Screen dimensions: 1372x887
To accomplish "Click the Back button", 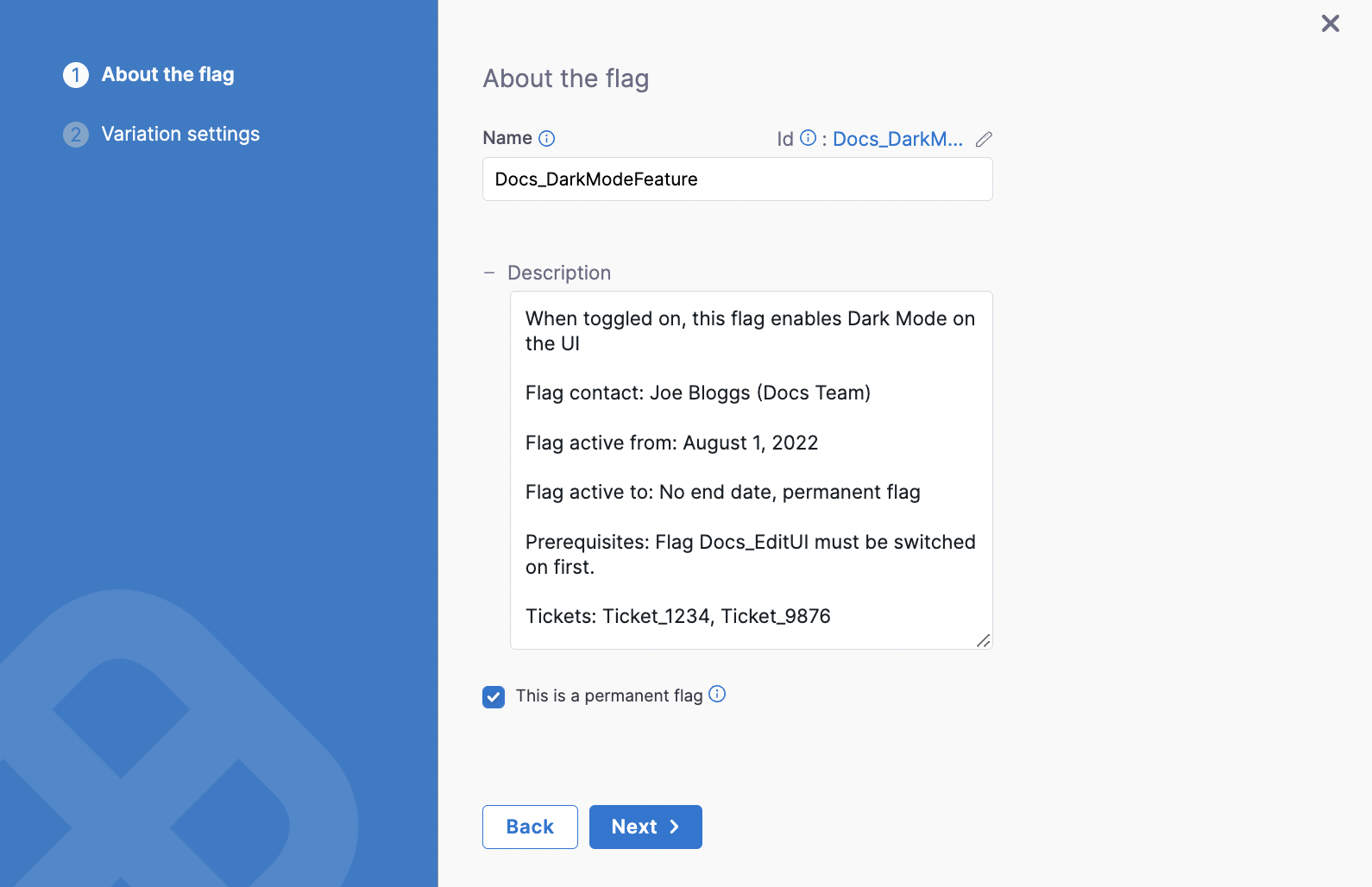I will pyautogui.click(x=529, y=827).
